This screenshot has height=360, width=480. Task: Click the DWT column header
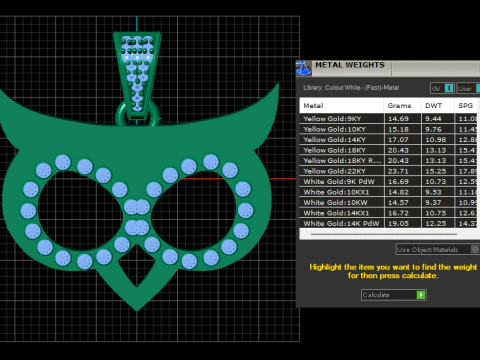[438, 106]
